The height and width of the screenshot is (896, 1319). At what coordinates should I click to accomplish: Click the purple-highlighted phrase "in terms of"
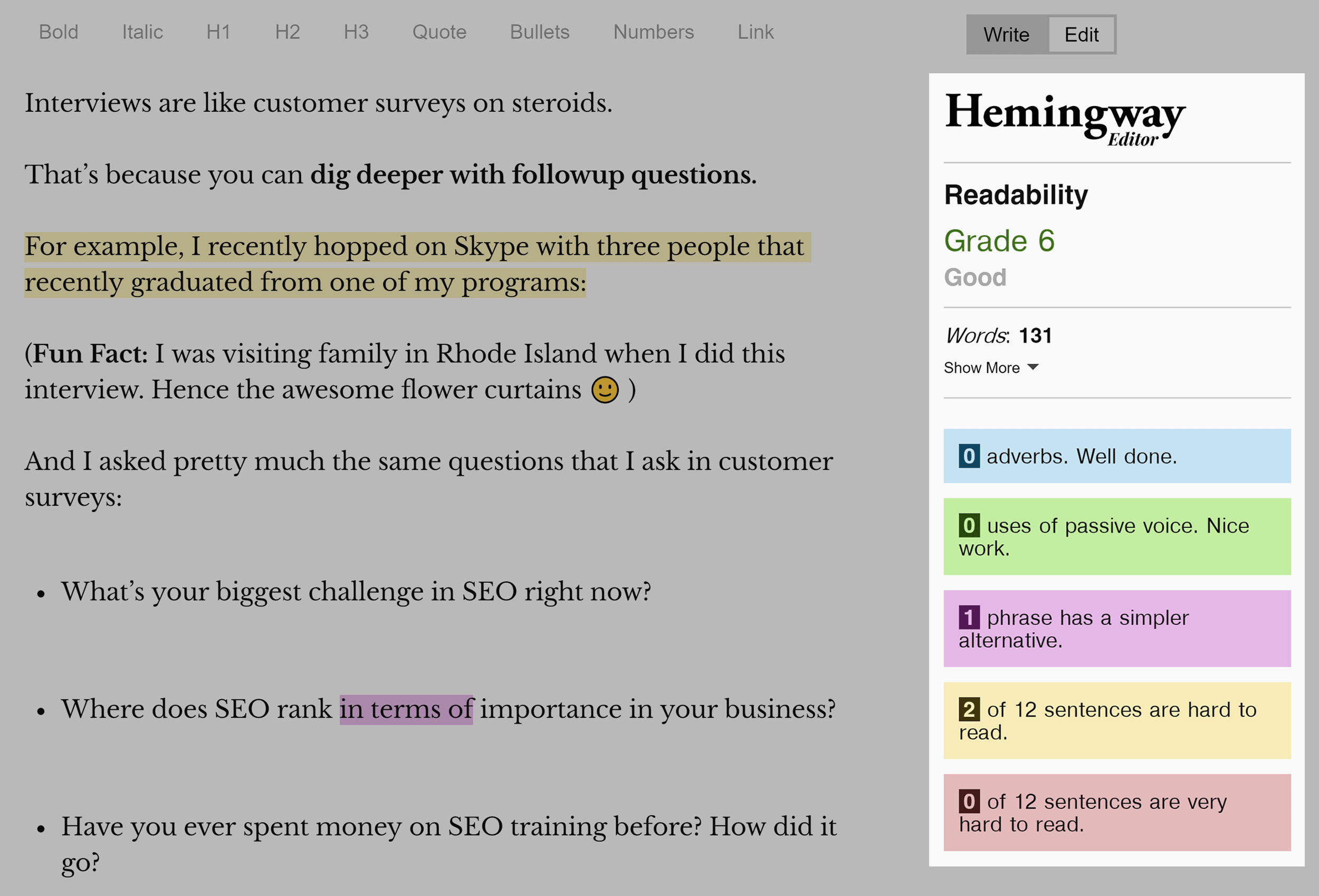(x=406, y=709)
